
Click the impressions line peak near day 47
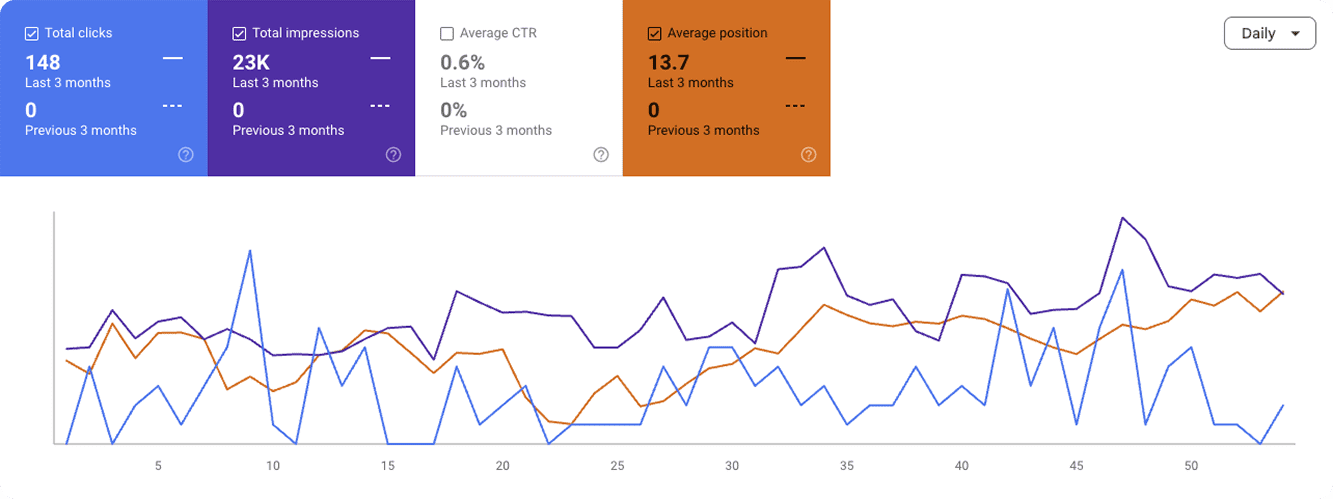[1123, 217]
